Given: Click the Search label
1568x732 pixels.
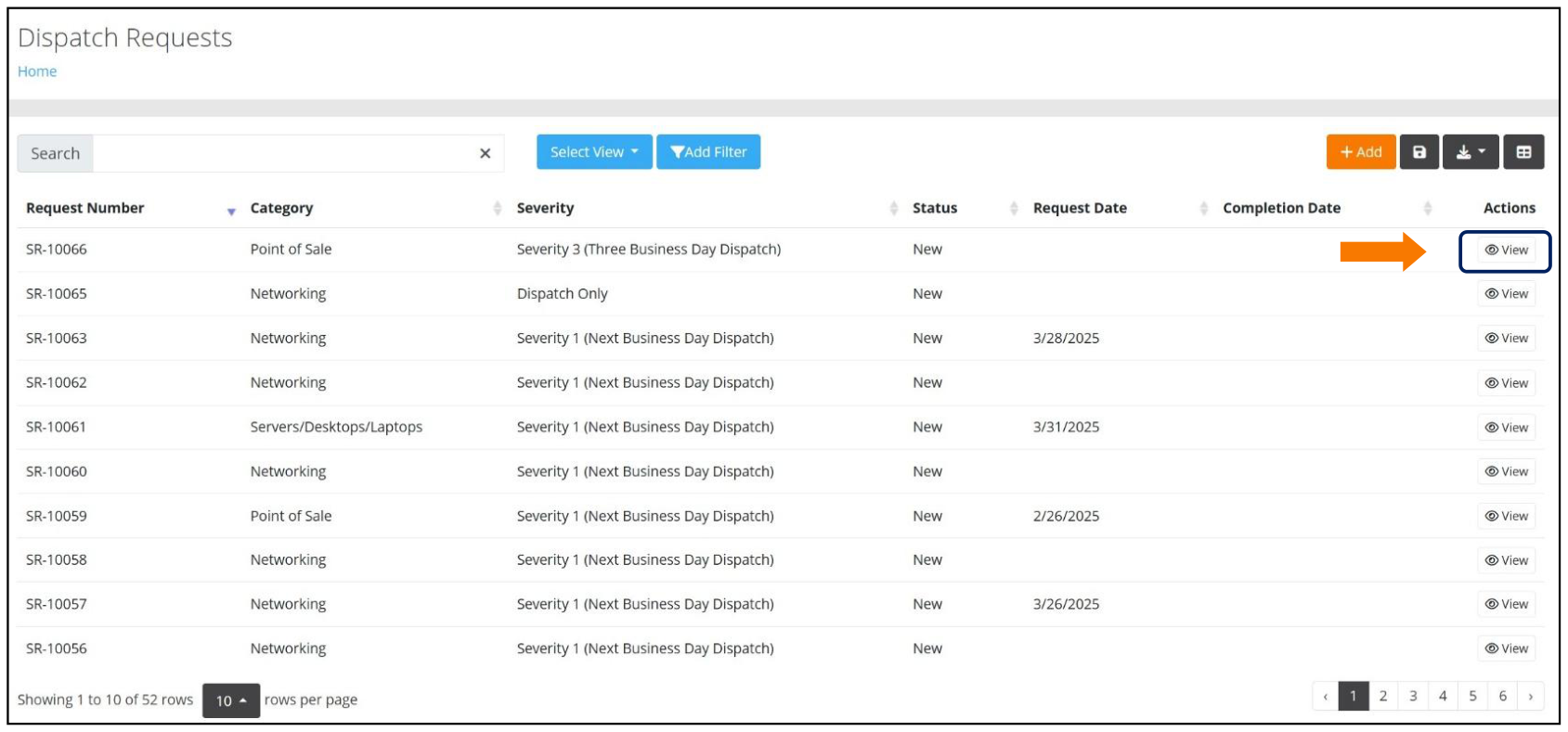Looking at the screenshot, I should pos(56,153).
